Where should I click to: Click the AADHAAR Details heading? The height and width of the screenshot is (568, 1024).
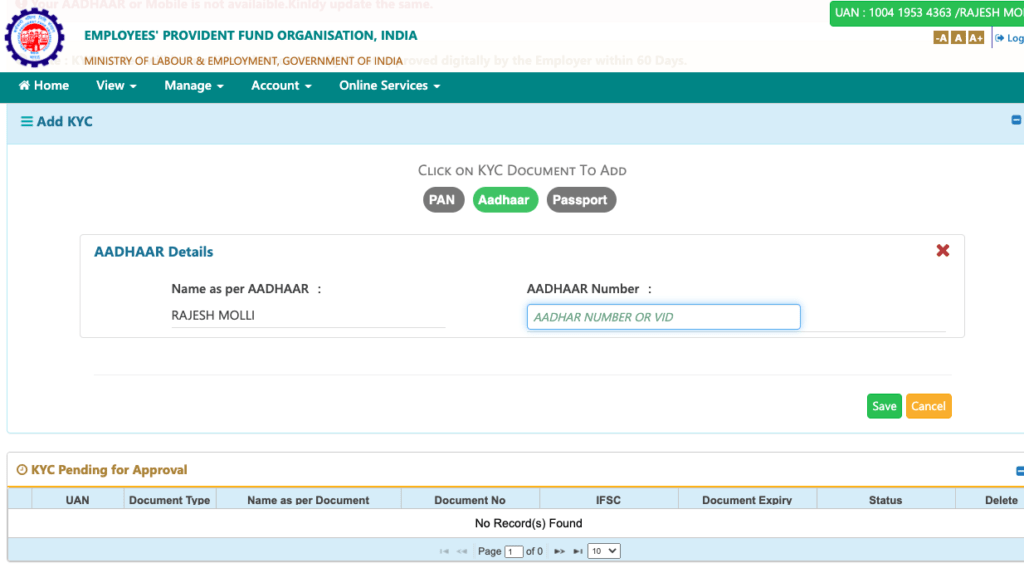coord(153,252)
